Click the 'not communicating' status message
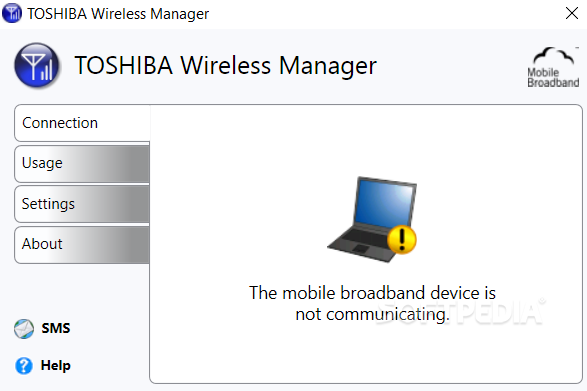587x391 pixels. pos(372,303)
